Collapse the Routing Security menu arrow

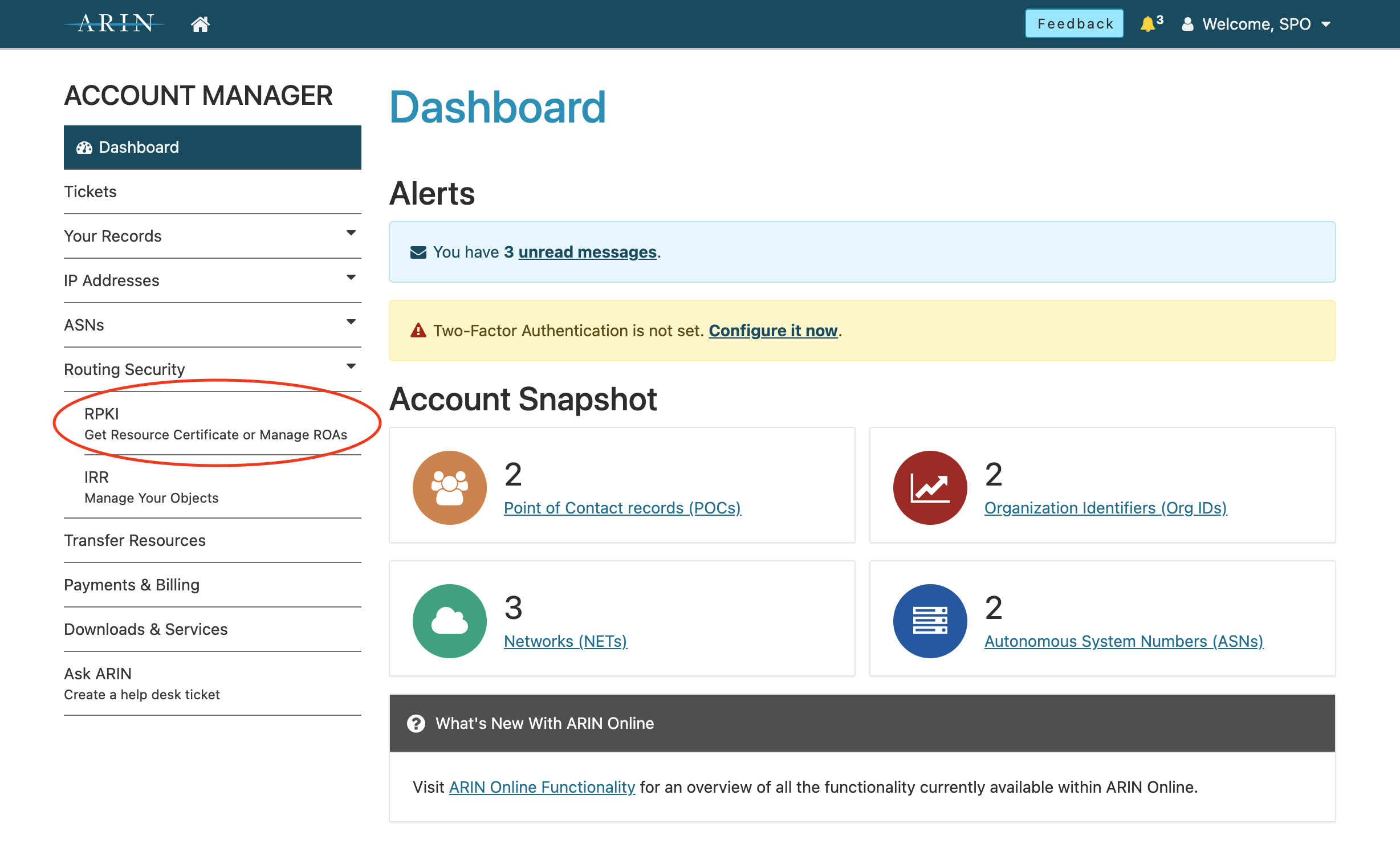tap(351, 366)
